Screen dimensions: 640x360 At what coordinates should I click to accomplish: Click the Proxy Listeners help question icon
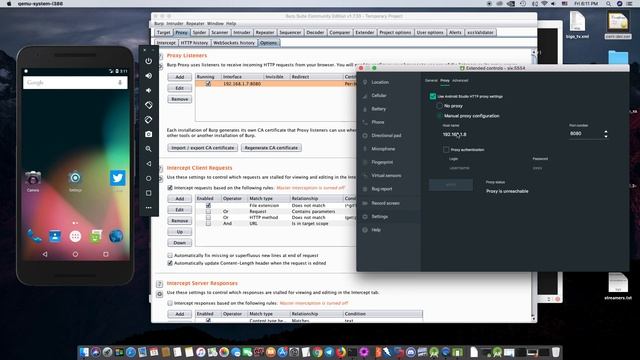point(160,56)
